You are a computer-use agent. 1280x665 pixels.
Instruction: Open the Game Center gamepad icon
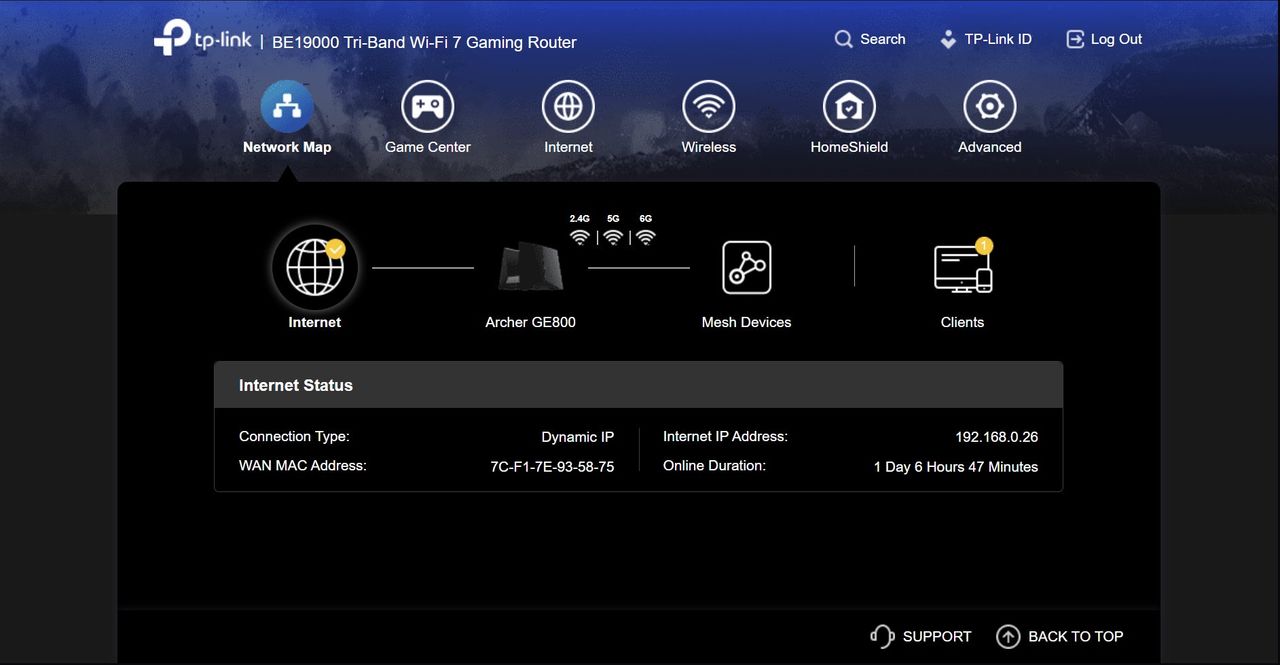[428, 106]
